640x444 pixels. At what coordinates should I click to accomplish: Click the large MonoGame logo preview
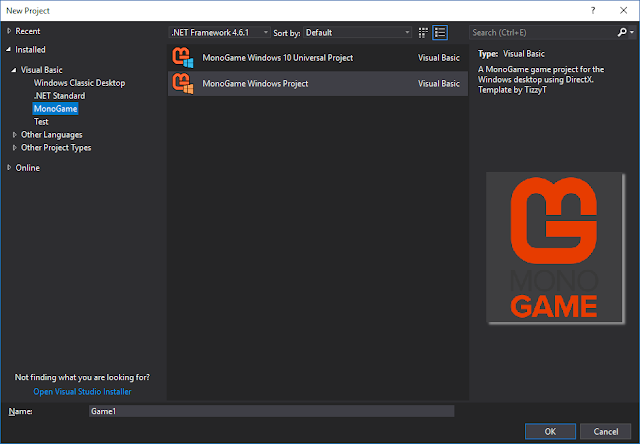point(555,248)
